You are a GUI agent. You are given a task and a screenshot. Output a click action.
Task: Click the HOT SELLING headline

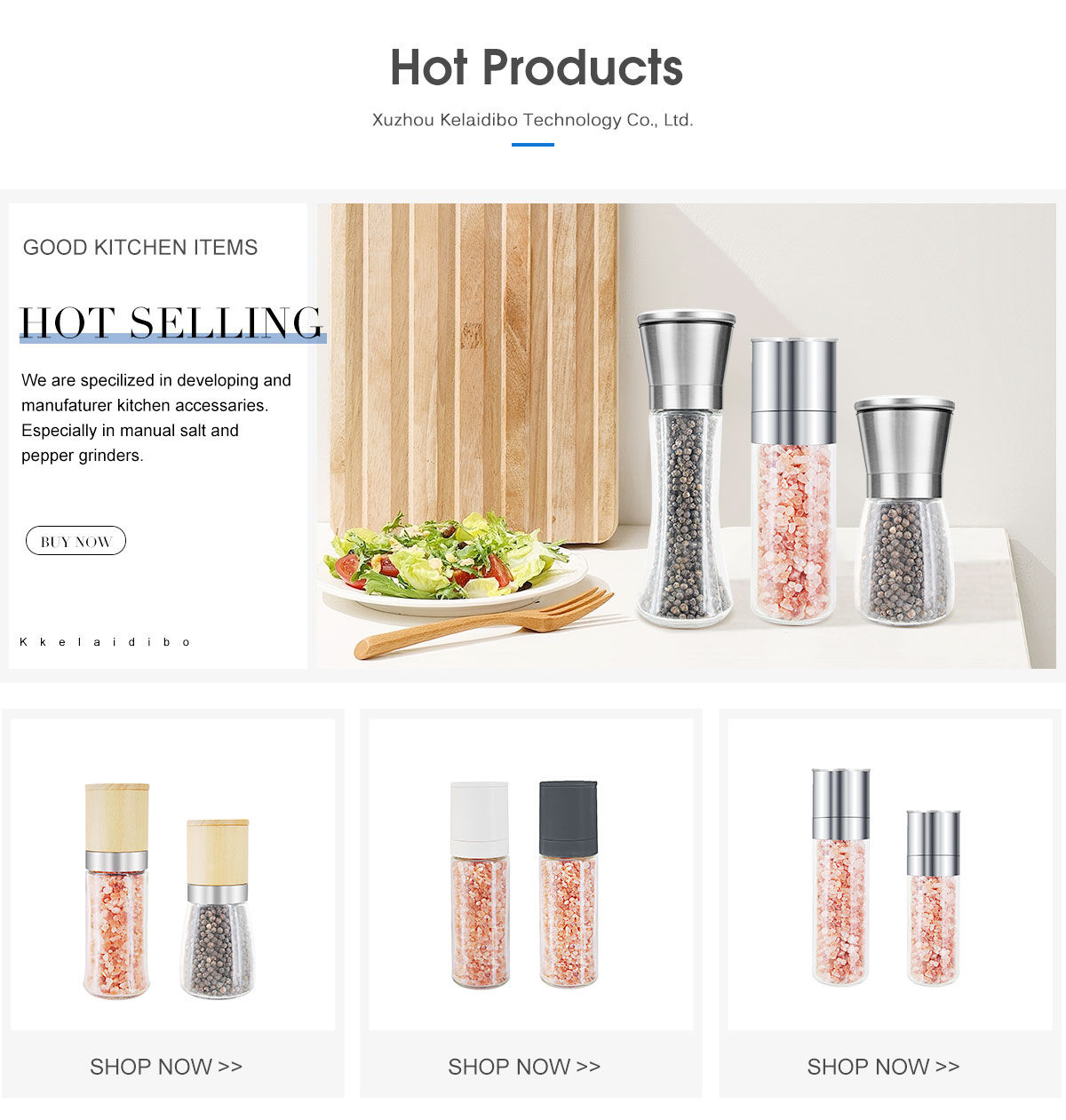pyautogui.click(x=171, y=322)
